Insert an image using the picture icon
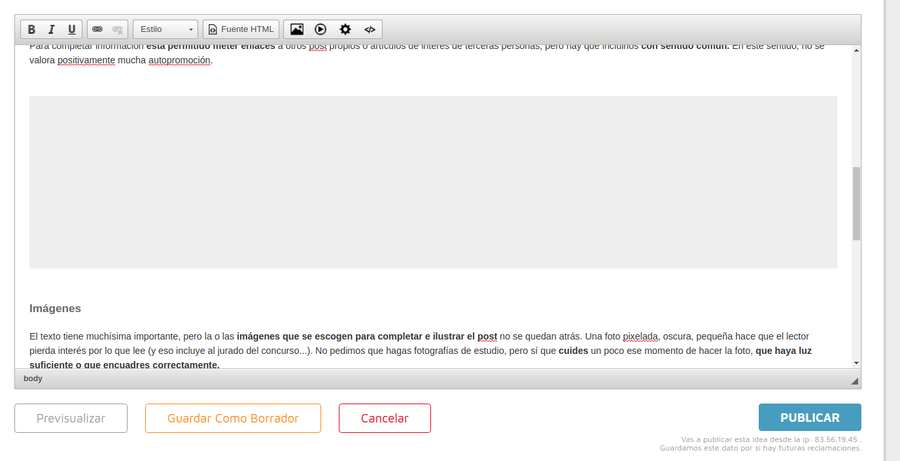Image resolution: width=900 pixels, height=461 pixels. tap(297, 30)
